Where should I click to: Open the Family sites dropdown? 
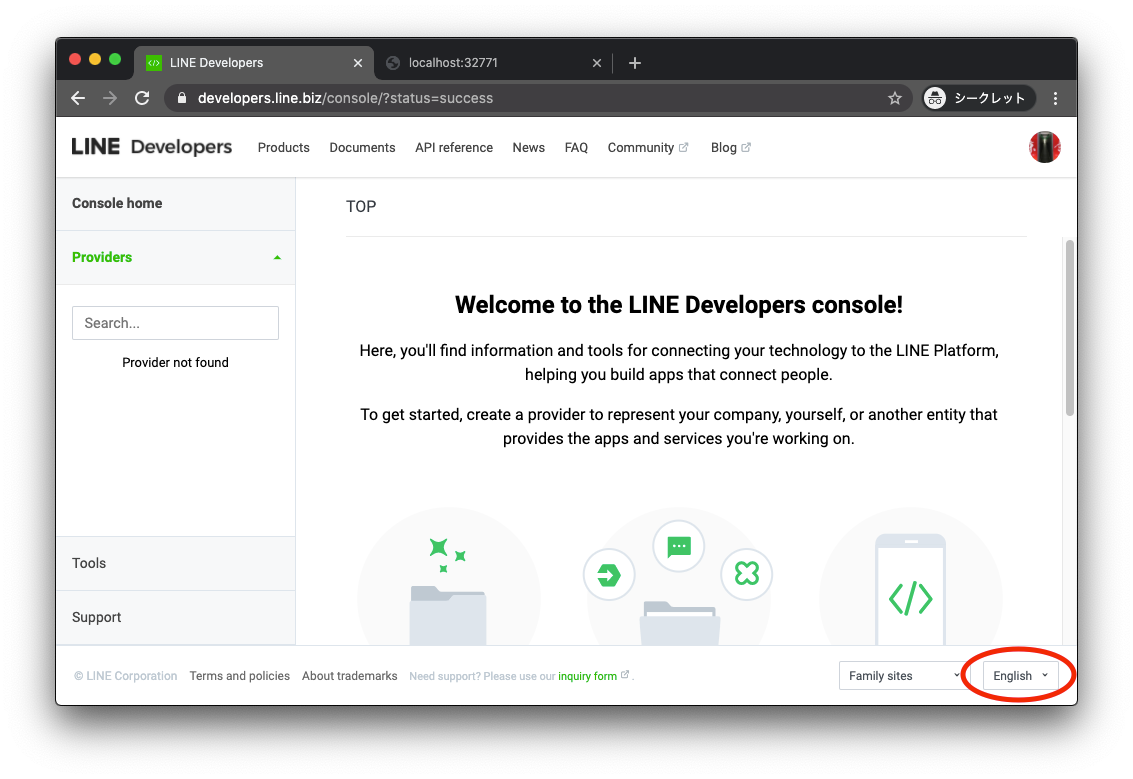click(x=902, y=676)
